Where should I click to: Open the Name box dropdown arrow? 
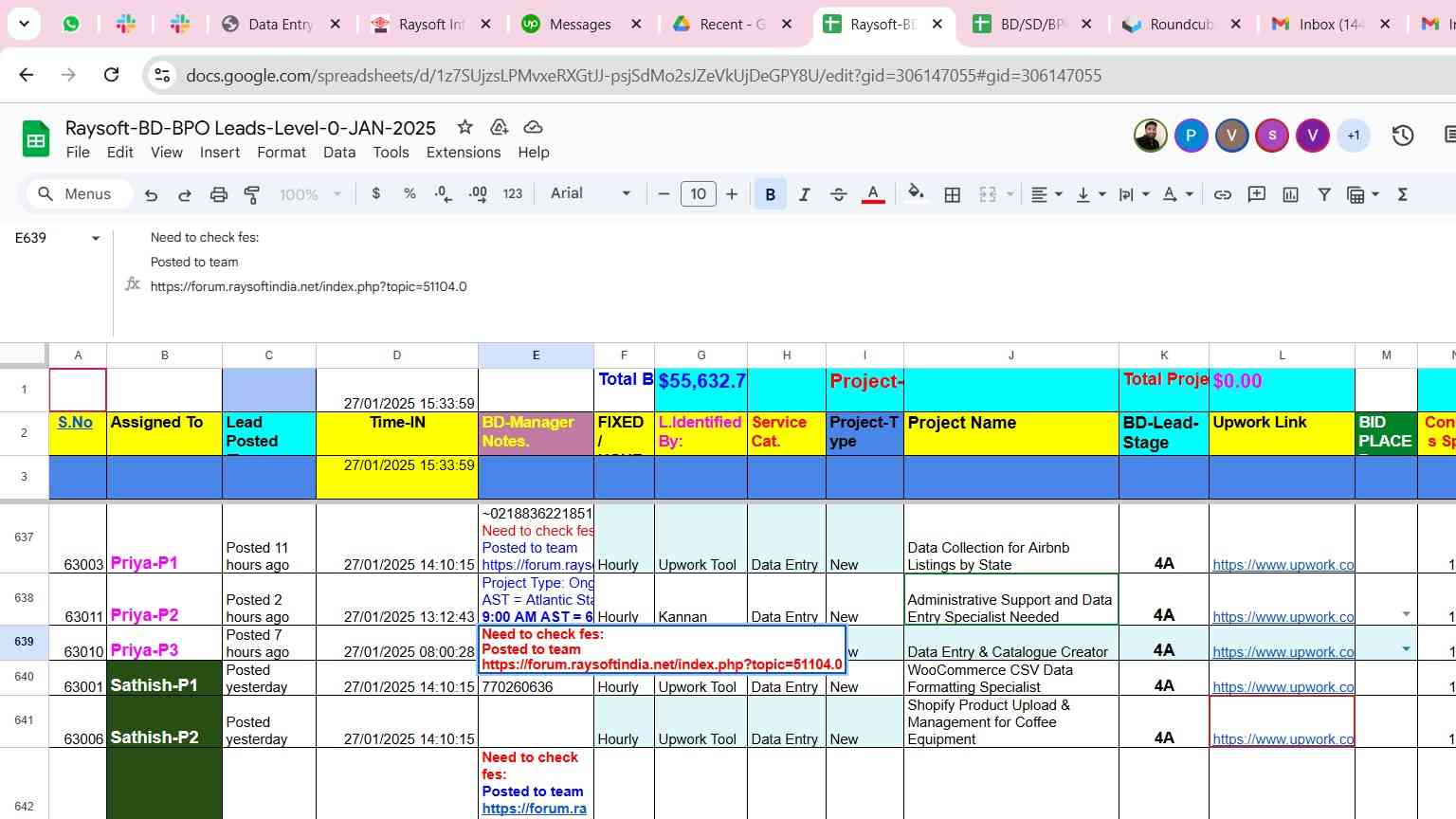point(95,238)
